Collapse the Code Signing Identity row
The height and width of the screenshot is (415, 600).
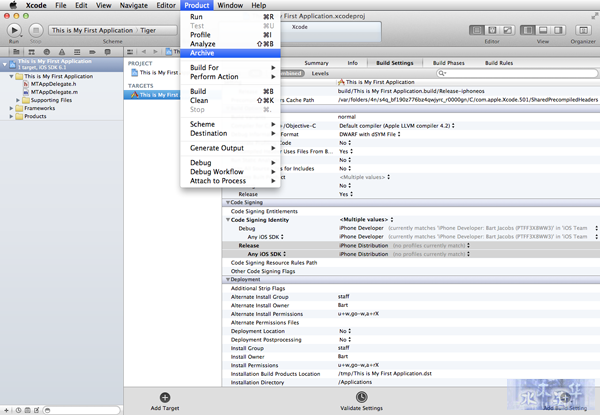click(228, 220)
